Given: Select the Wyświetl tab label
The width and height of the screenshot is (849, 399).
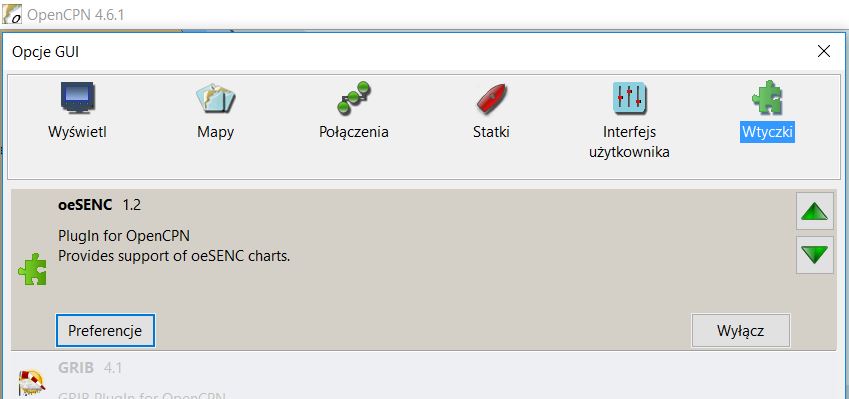Looking at the screenshot, I should tap(77, 132).
